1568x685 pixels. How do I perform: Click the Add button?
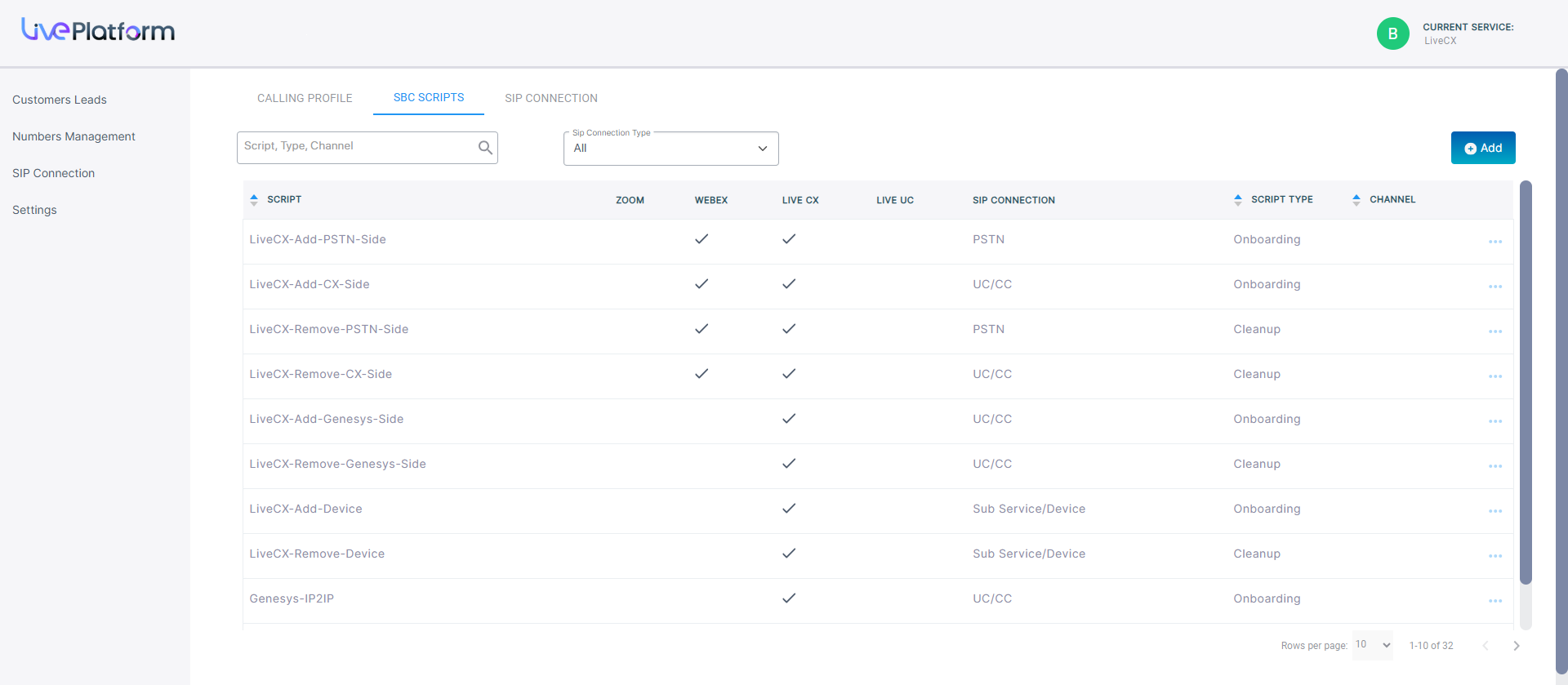pyautogui.click(x=1482, y=148)
